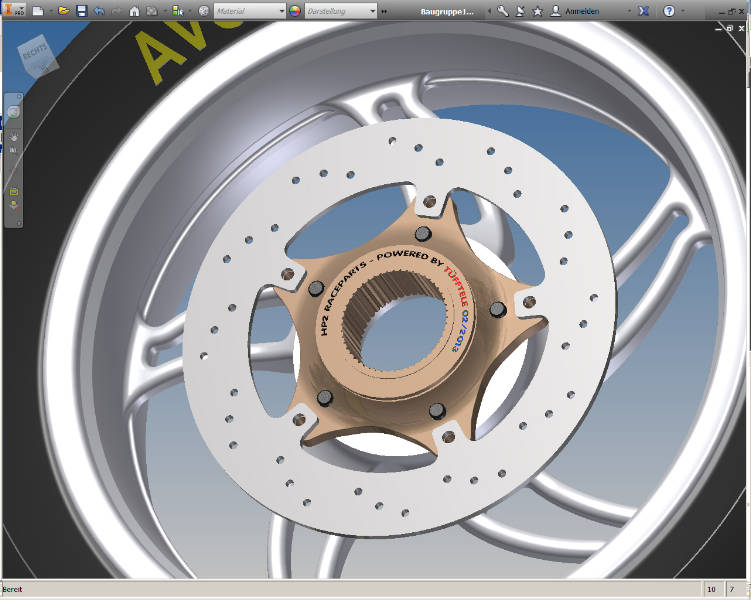Click the Update icon next to Home
This screenshot has width=751, height=600.
click(x=152, y=11)
